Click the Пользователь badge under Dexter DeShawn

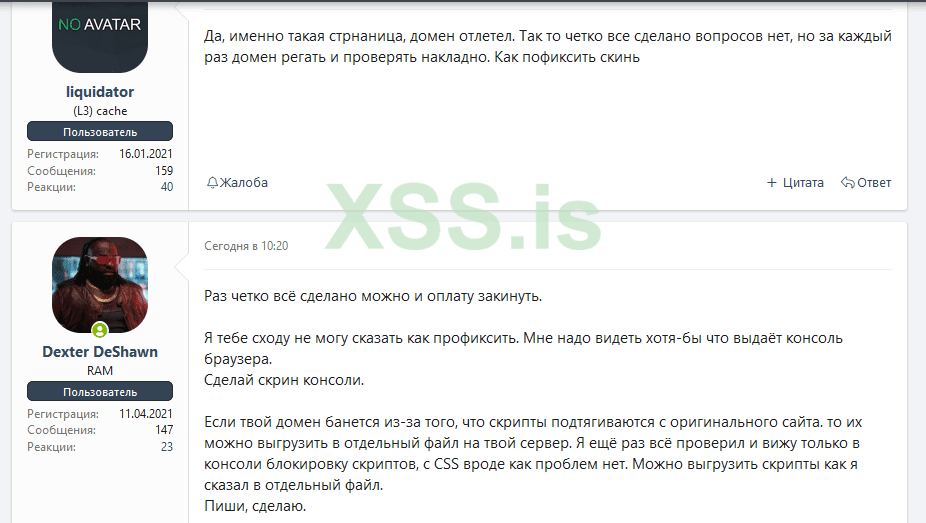pos(100,391)
